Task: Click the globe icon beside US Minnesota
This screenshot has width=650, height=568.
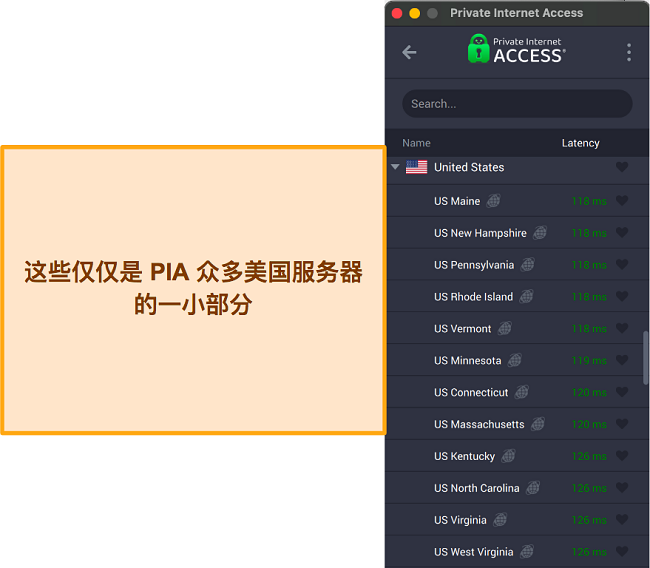Action: [x=514, y=361]
